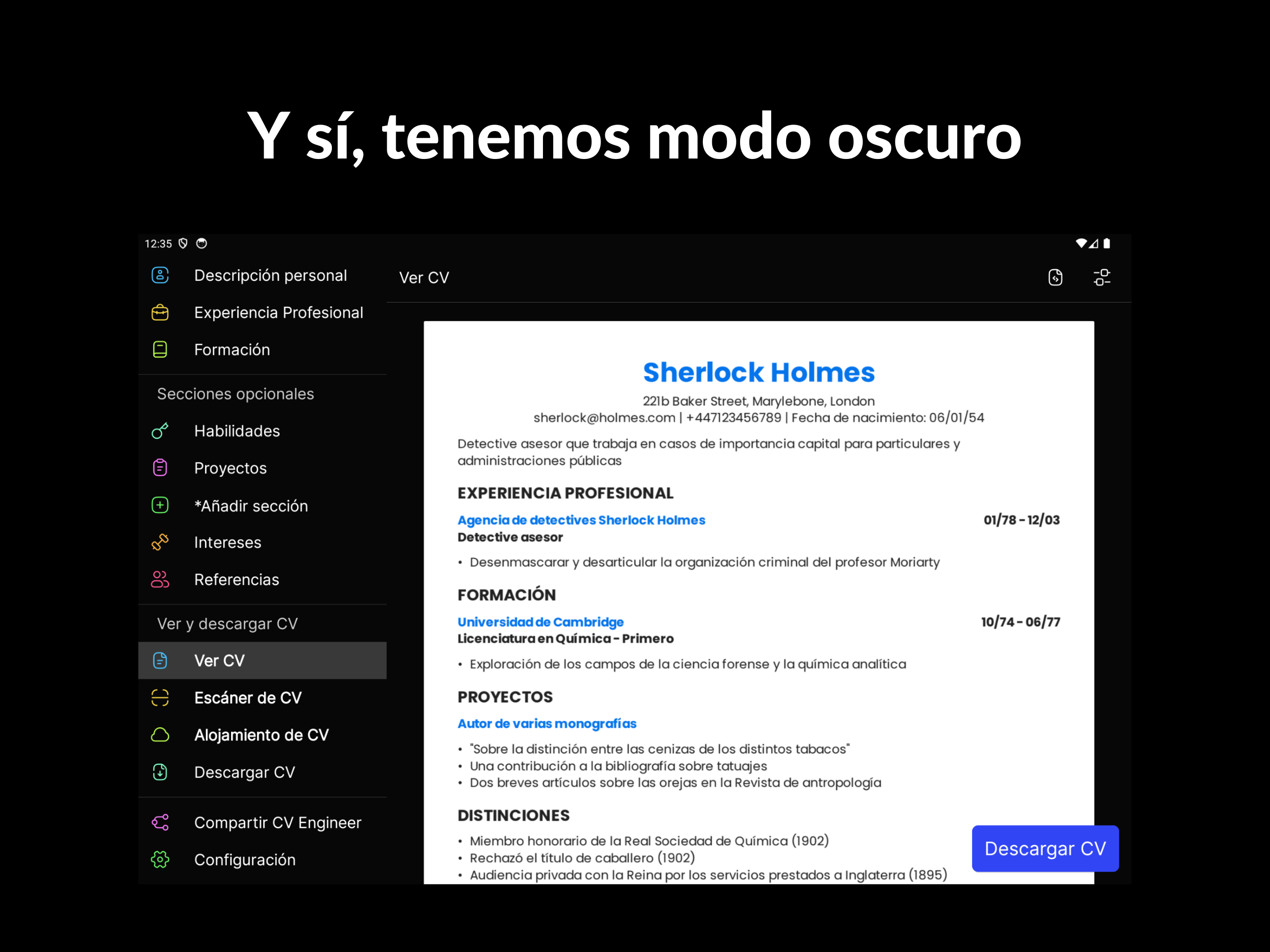Image resolution: width=1270 pixels, height=952 pixels.
Task: Open Intereses section
Action: pyautogui.click(x=262, y=542)
